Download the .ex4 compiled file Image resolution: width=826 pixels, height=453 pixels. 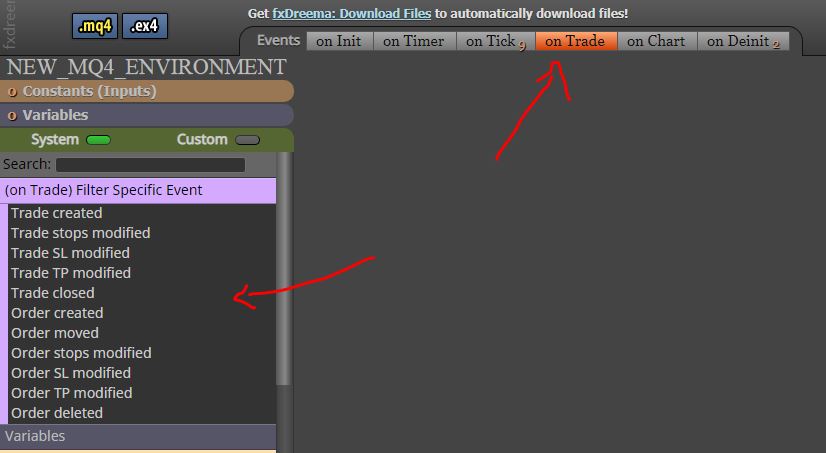[145, 26]
